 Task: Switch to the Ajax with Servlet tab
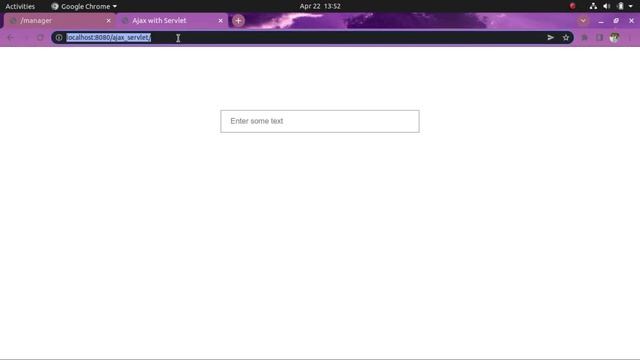pos(171,20)
